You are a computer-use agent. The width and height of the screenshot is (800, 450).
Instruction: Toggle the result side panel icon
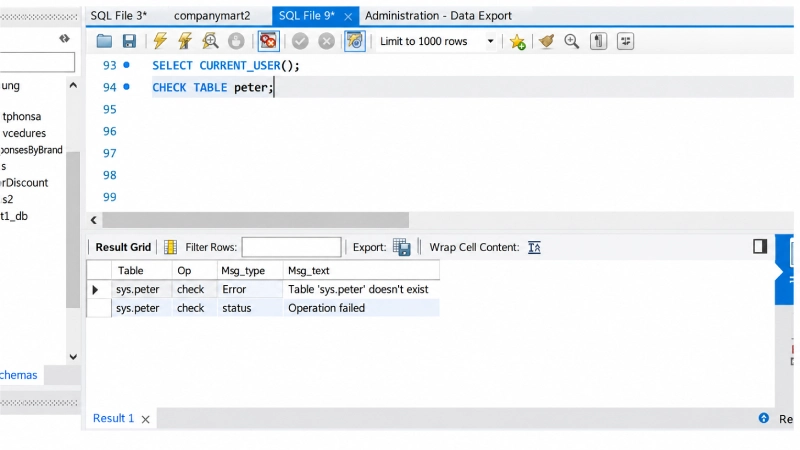tap(760, 246)
